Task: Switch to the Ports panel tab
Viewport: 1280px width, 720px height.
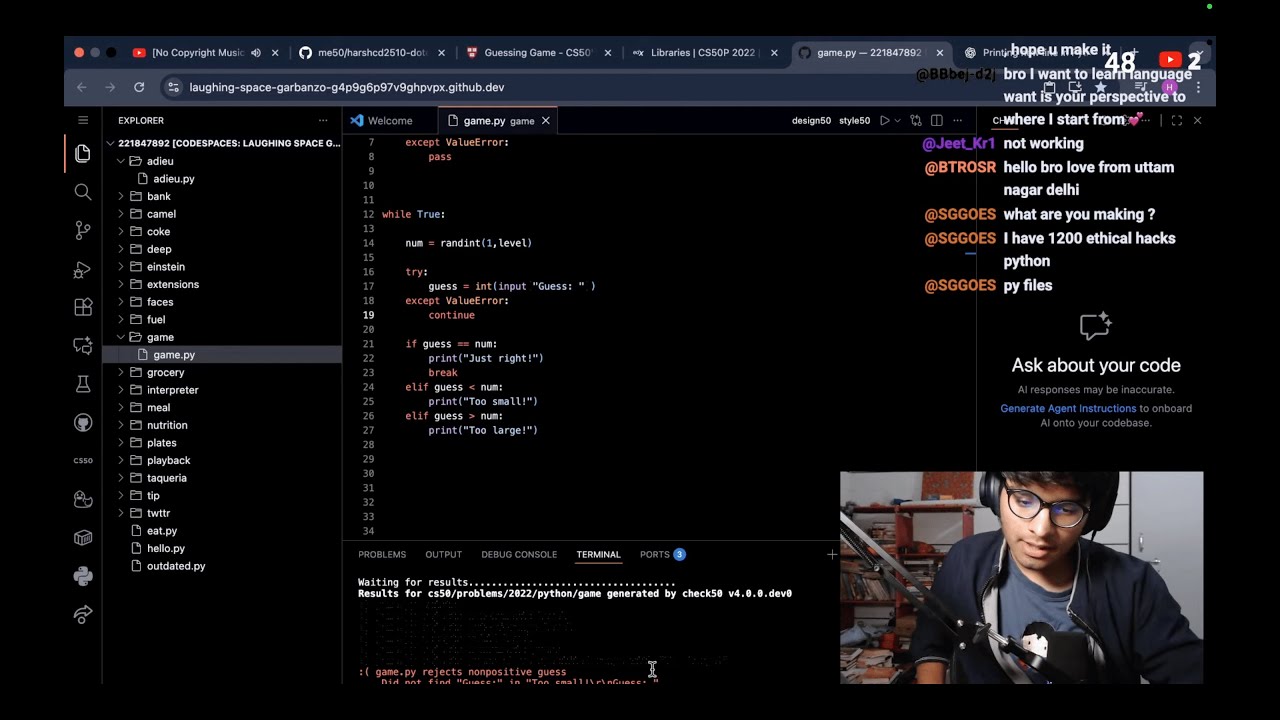Action: (x=662, y=554)
